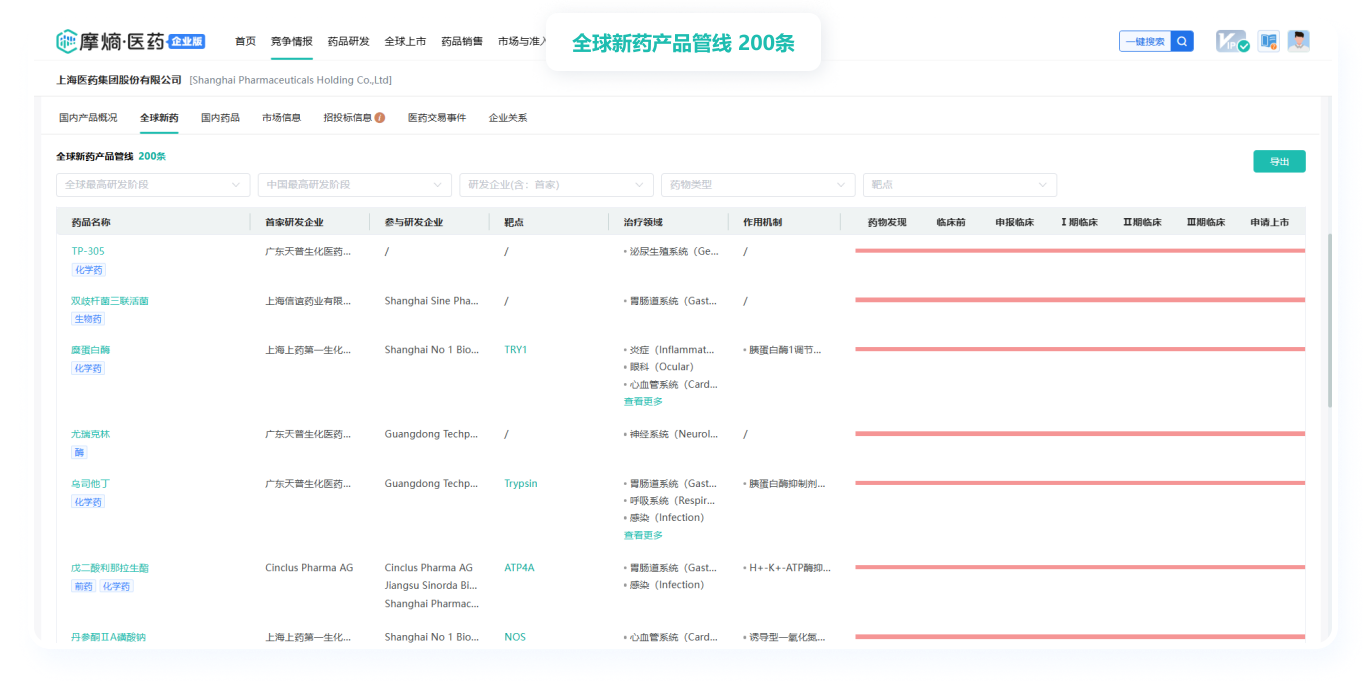The image size is (1366, 681).
Task: Click the 眼科 (Ocular) entry
Action: tap(659, 367)
